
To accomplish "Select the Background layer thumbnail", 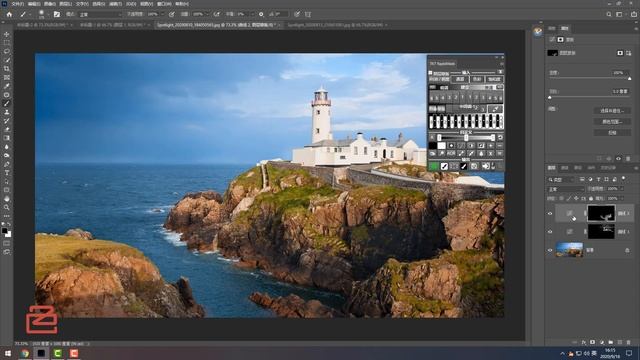I will click(569, 250).
